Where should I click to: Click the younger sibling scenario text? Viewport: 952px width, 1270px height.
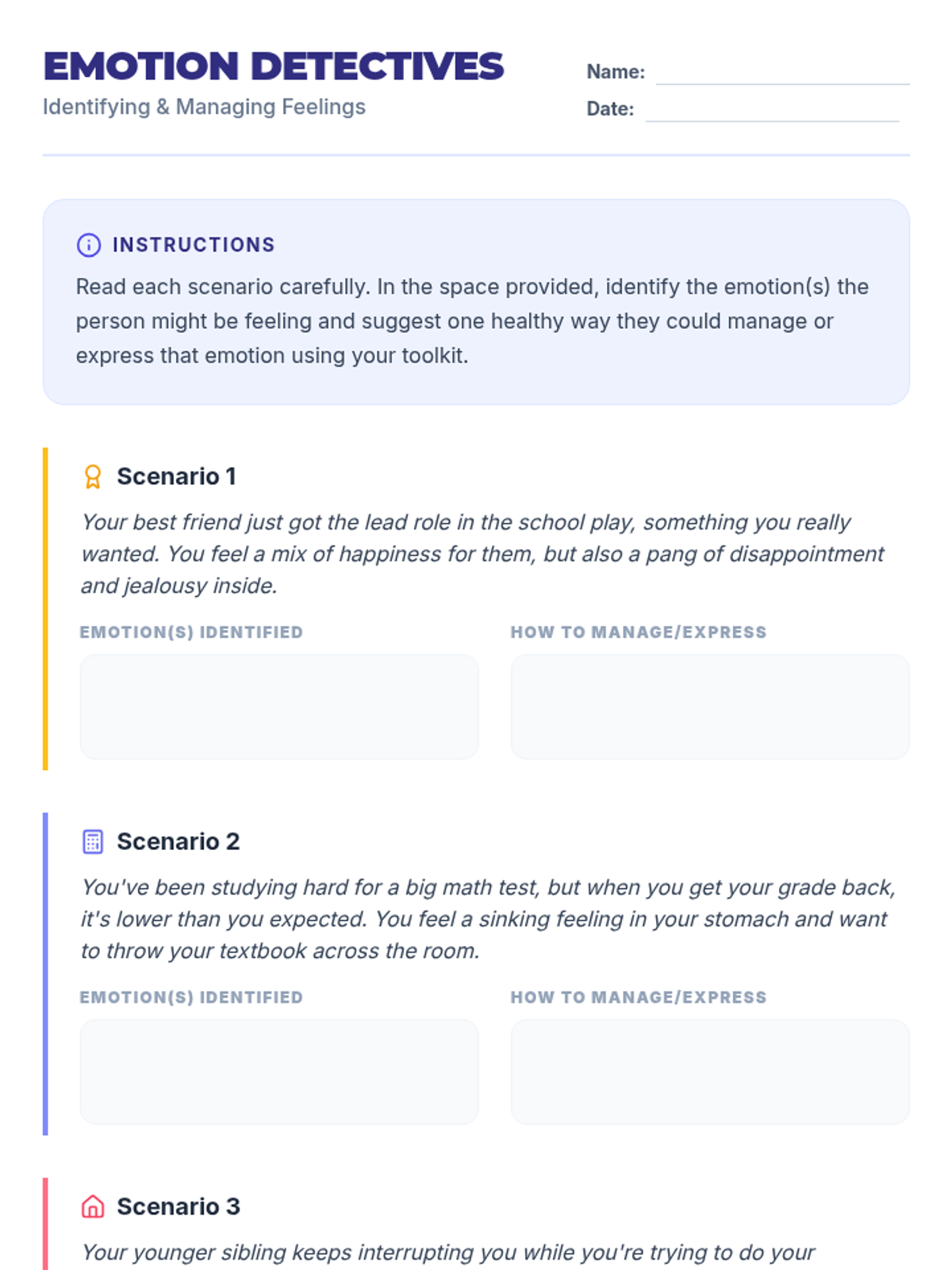[x=448, y=1253]
